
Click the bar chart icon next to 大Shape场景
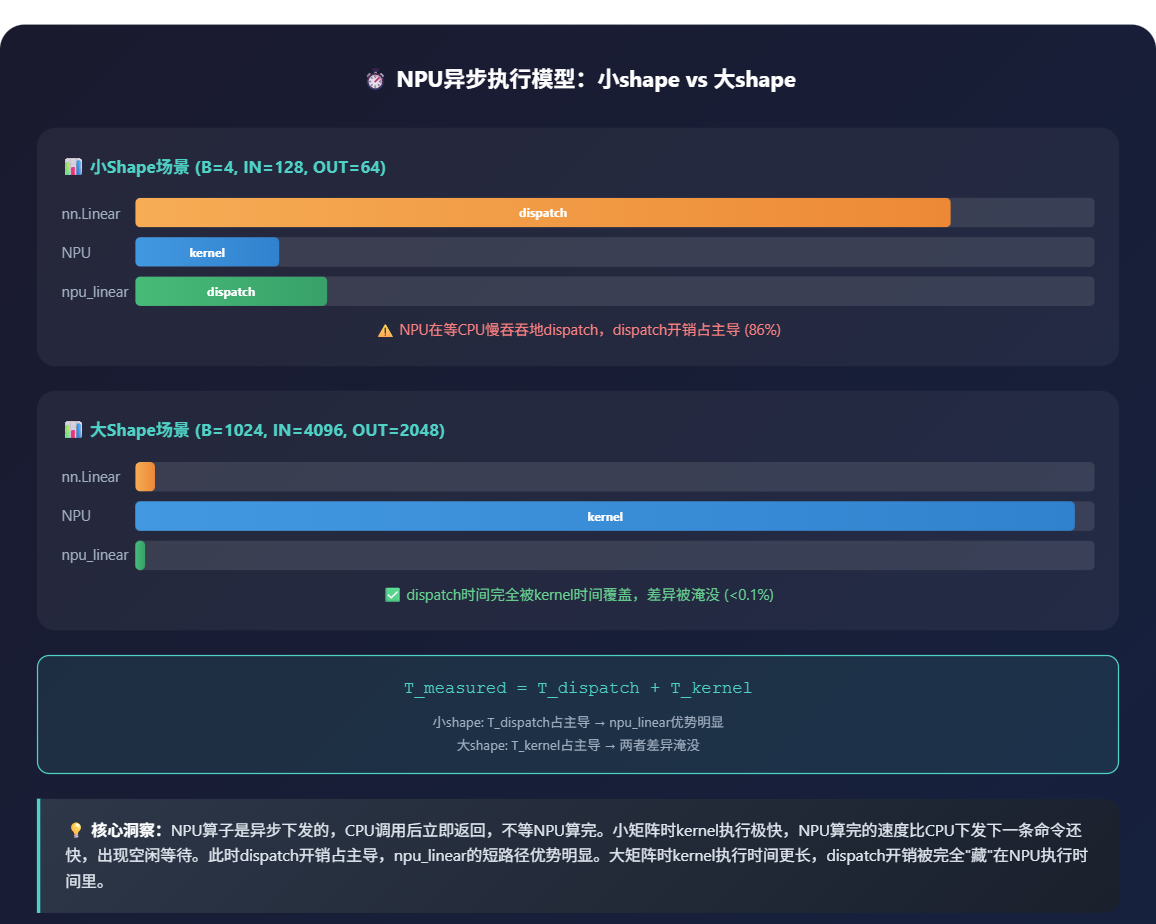(73, 429)
